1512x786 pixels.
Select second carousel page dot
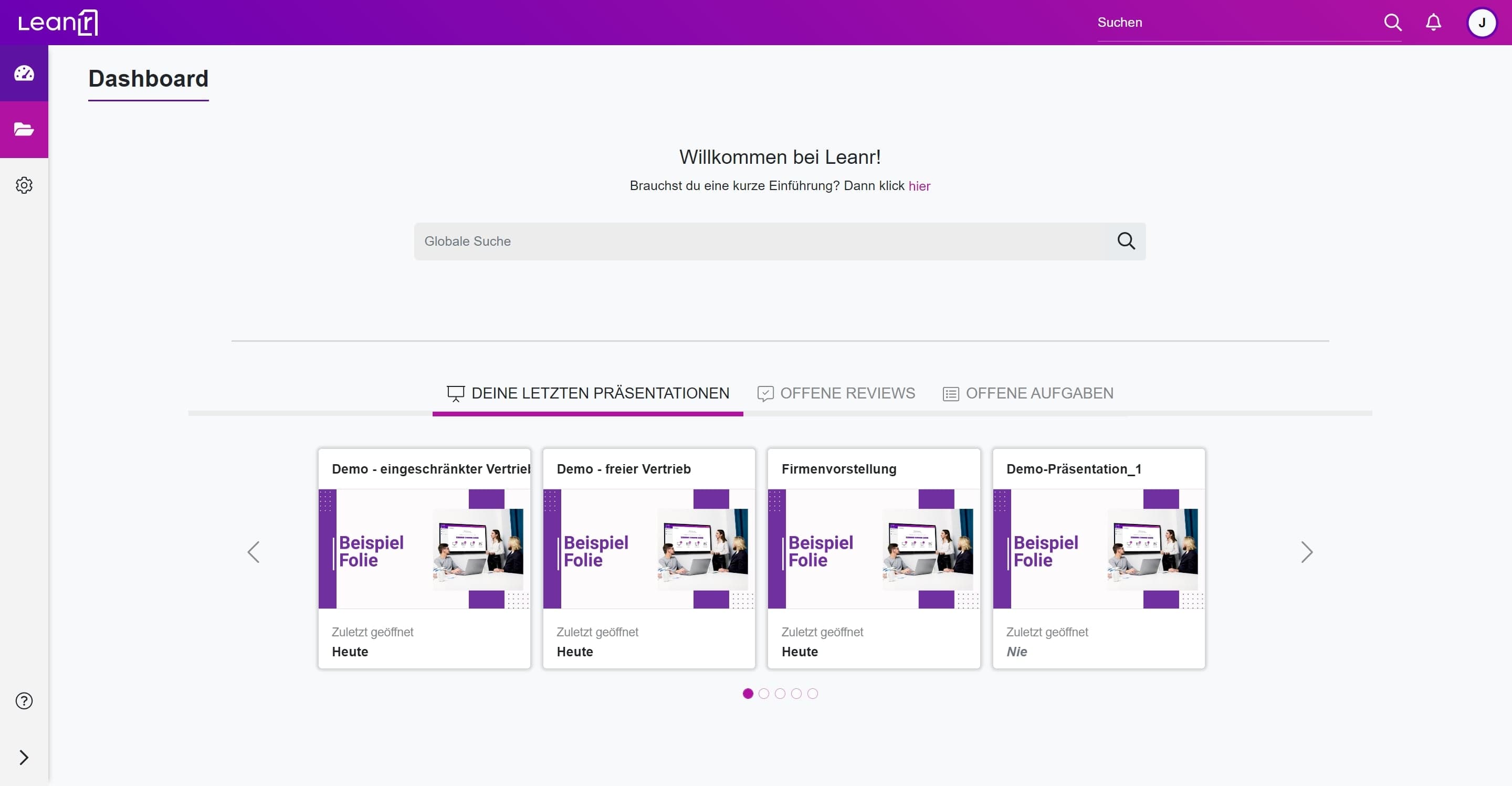click(x=764, y=693)
